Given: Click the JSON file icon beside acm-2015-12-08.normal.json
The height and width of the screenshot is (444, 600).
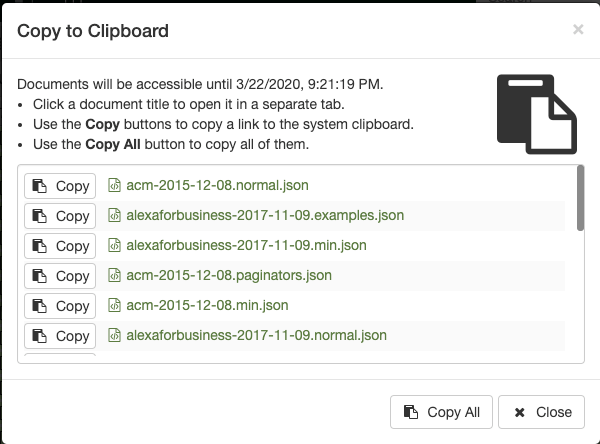Looking at the screenshot, I should click(x=114, y=185).
